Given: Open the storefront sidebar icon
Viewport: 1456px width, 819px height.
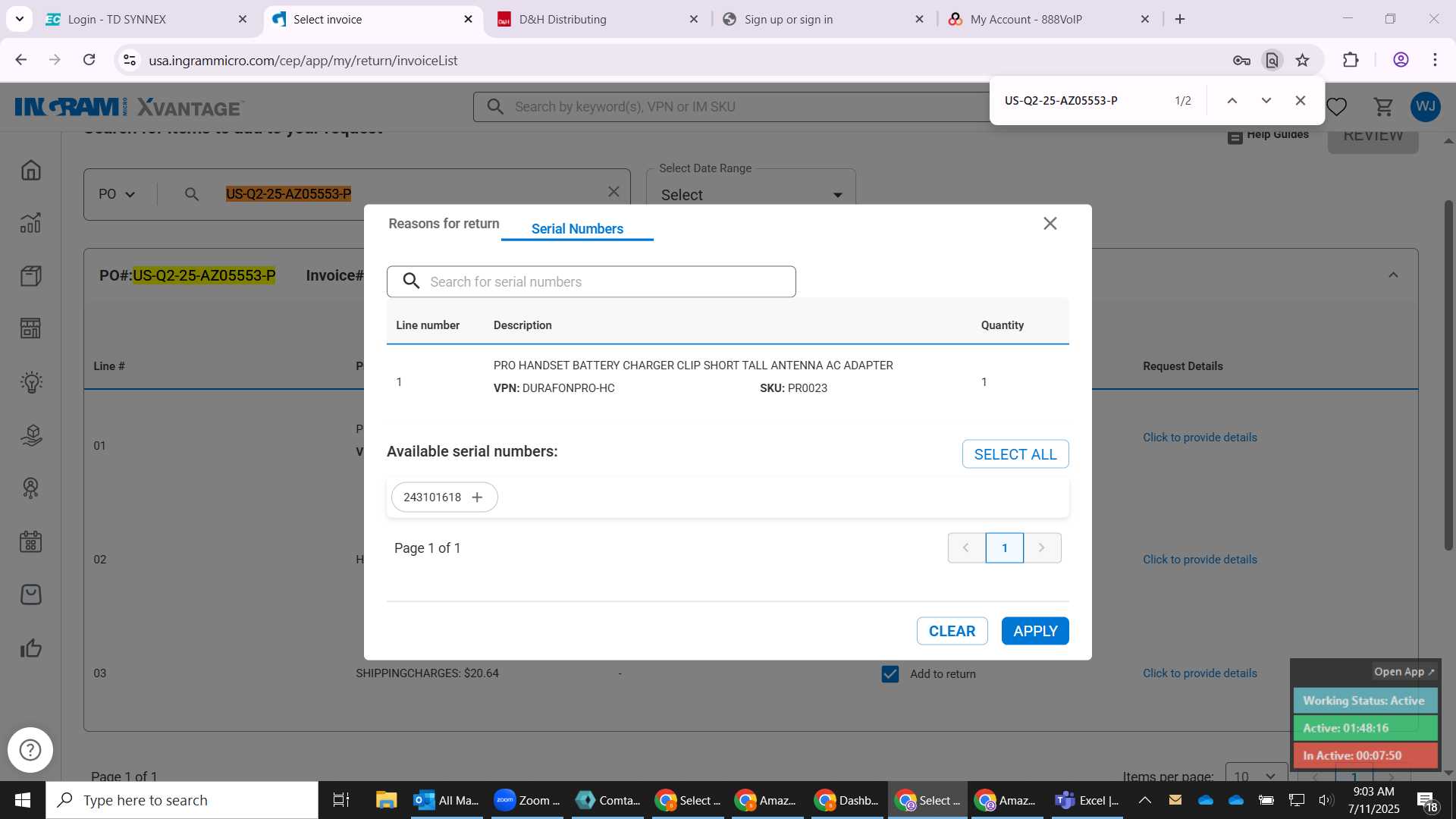Looking at the screenshot, I should click(31, 328).
